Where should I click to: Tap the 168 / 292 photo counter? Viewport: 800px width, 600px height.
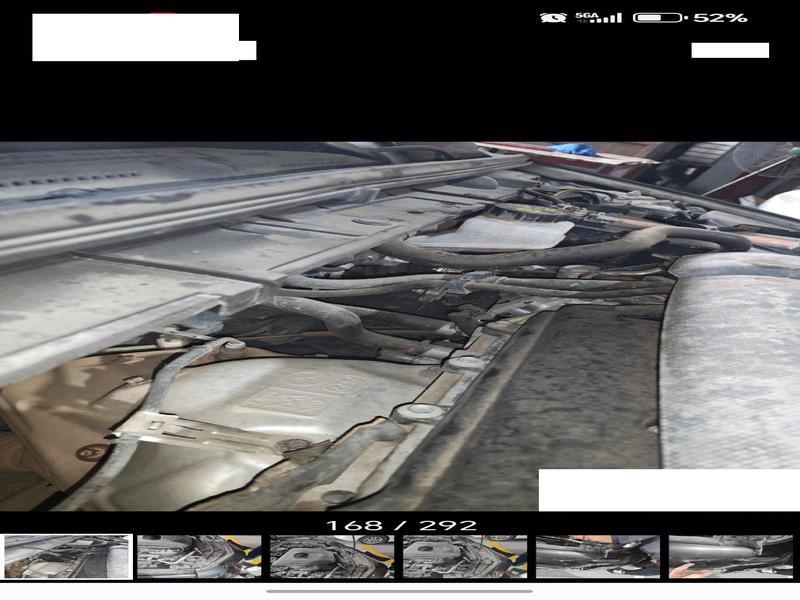coord(400,525)
